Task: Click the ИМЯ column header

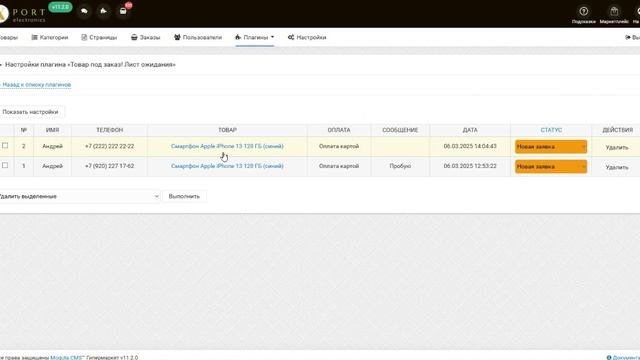Action: [x=52, y=130]
